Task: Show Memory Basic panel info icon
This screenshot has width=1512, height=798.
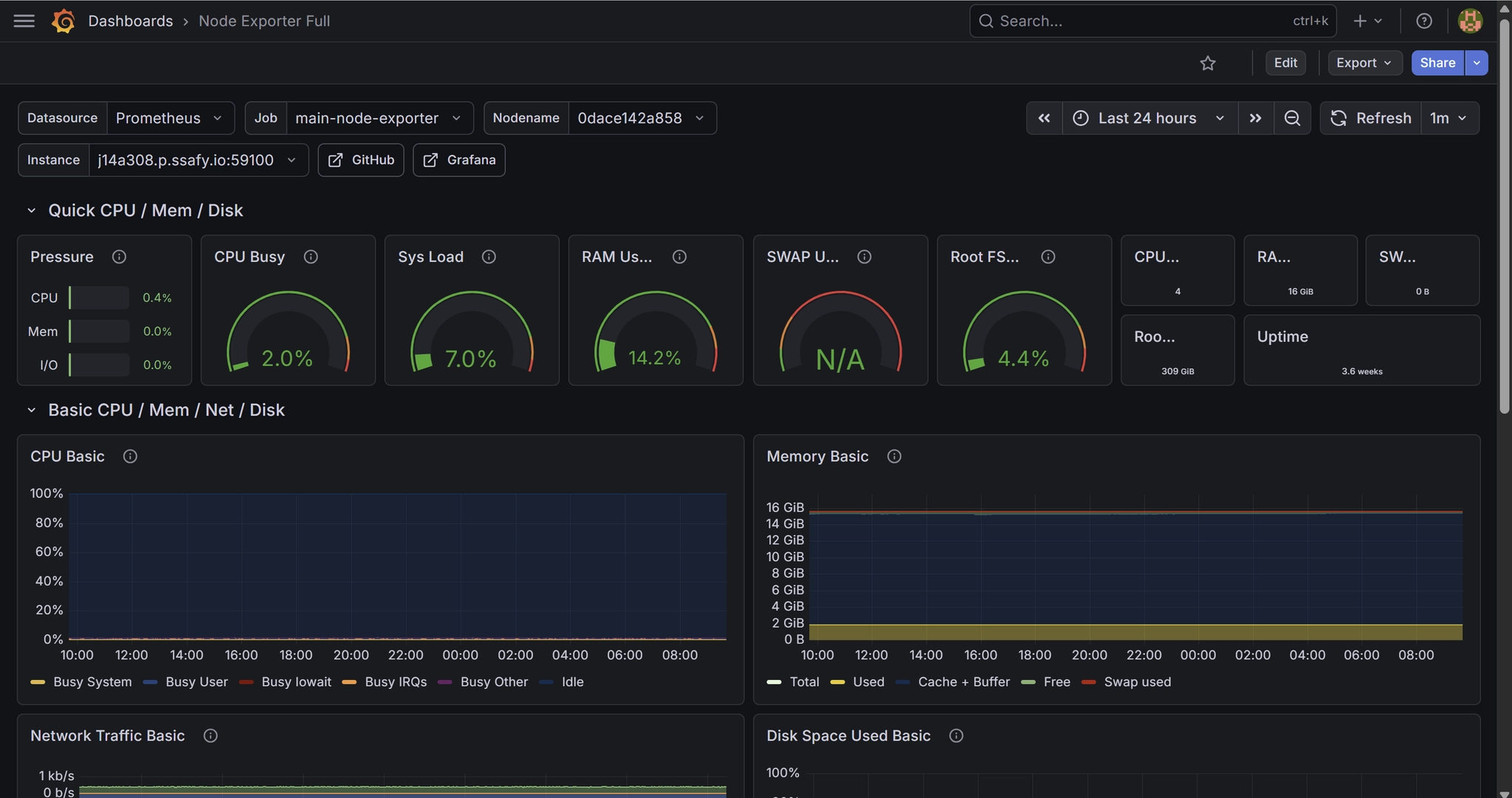Action: point(894,456)
